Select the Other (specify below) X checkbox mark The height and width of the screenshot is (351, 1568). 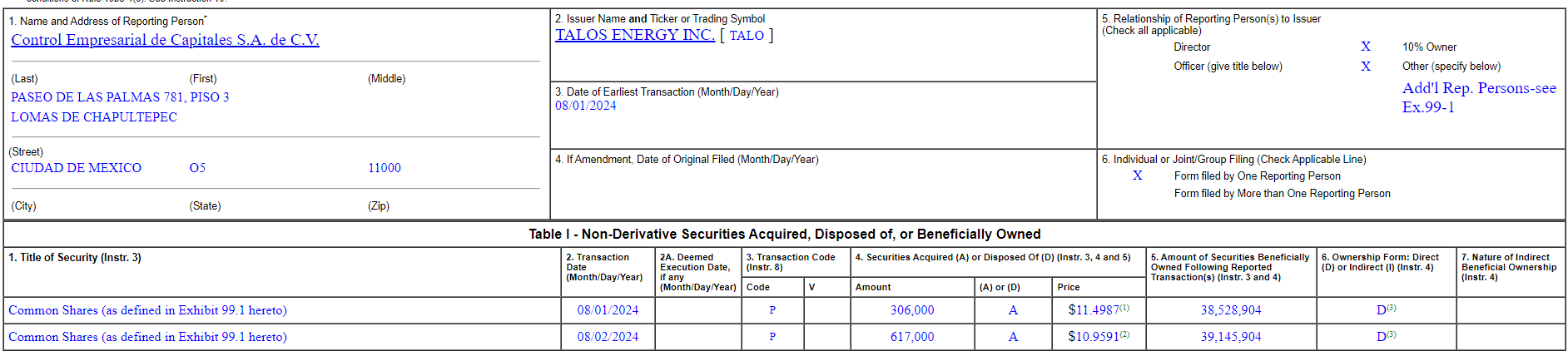point(1366,67)
